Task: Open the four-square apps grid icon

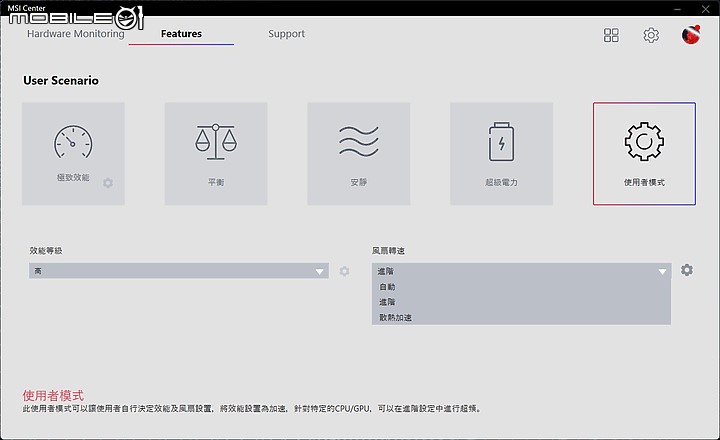Action: [611, 35]
